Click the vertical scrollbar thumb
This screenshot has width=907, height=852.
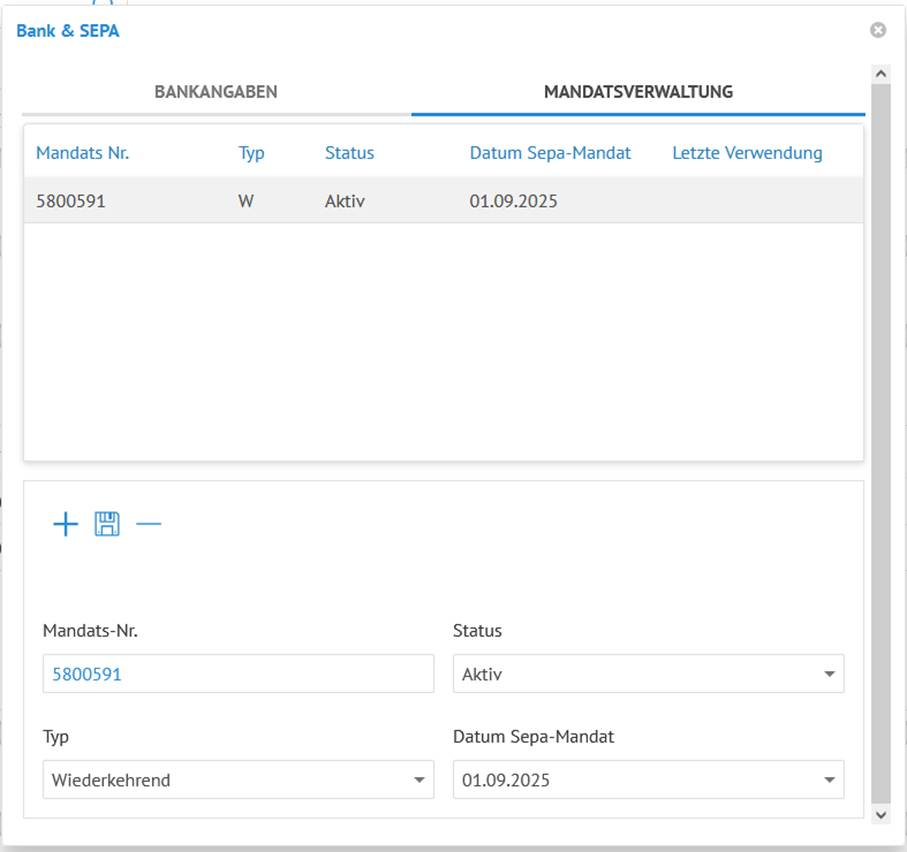tap(880, 440)
